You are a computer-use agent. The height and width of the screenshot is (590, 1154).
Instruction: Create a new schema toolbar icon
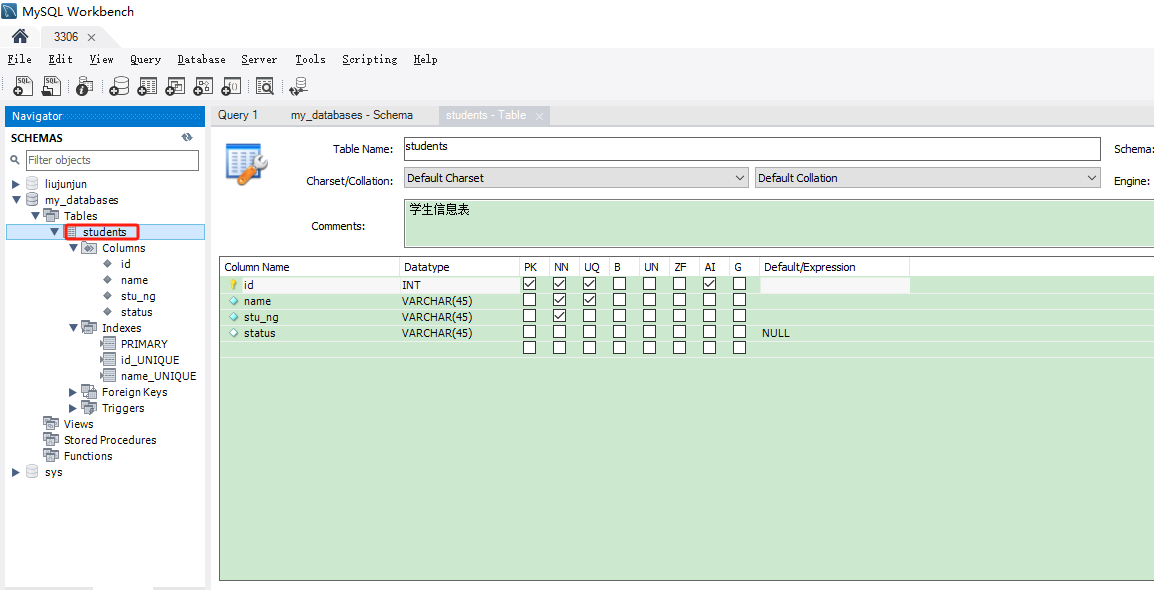(x=118, y=87)
